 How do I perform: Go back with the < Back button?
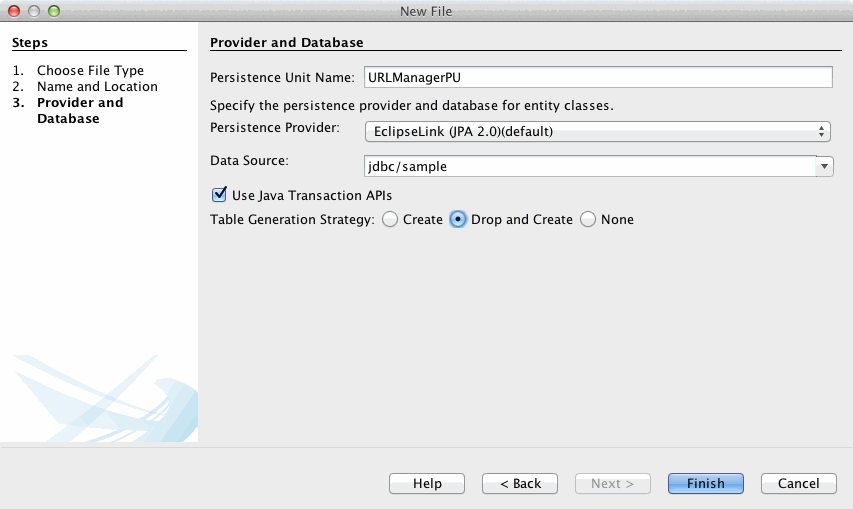[x=520, y=483]
